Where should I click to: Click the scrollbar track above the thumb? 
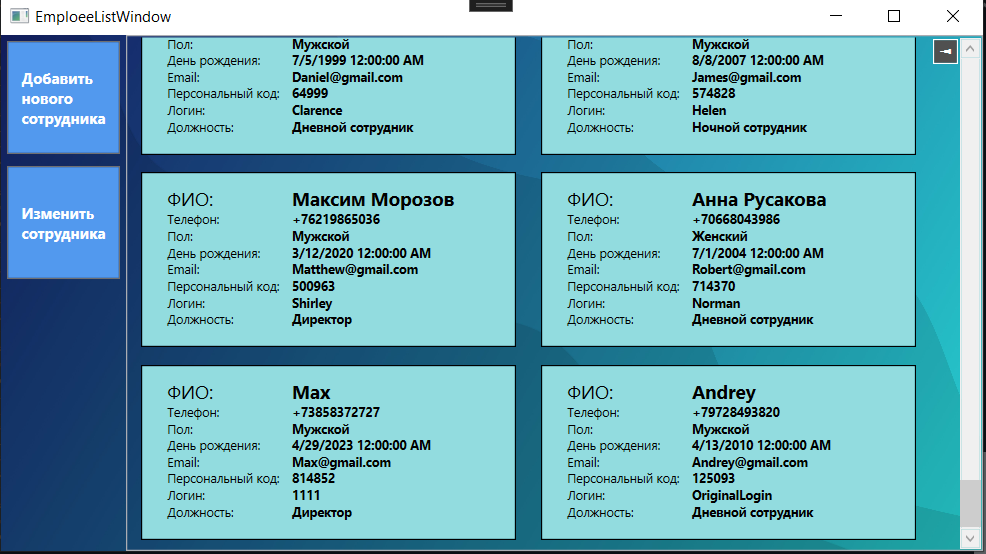[970, 269]
